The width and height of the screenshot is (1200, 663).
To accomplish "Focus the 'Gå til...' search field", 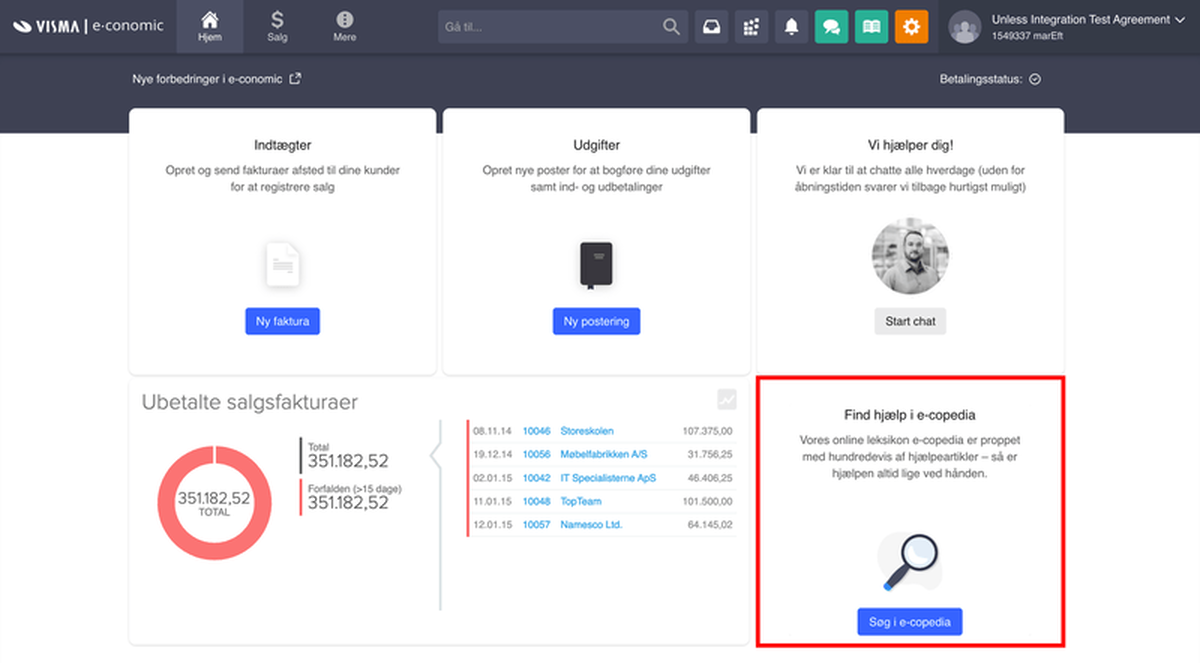I will (x=563, y=27).
